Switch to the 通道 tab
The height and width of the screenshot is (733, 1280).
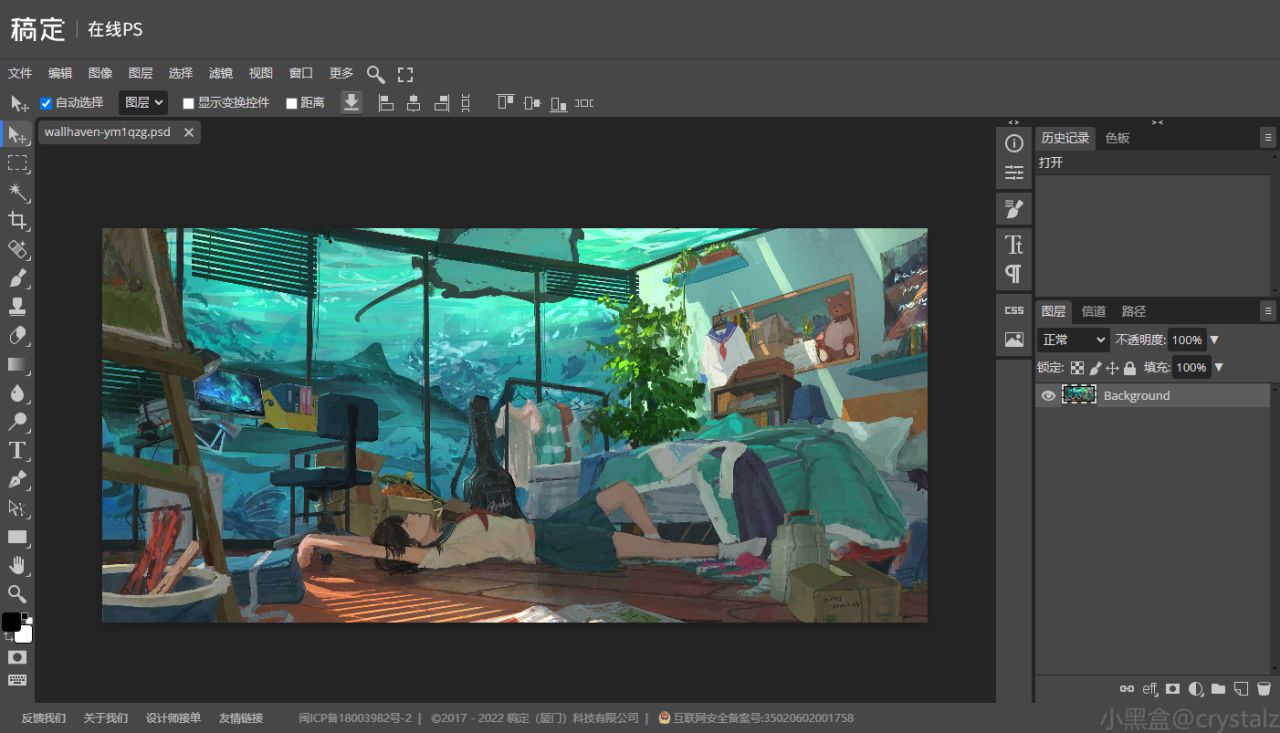click(x=1094, y=311)
